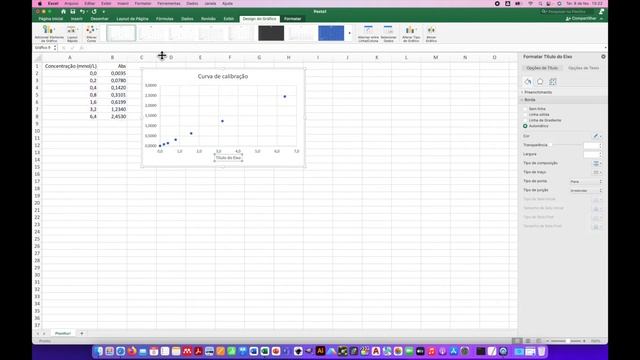Open Effects pentagon icon in format pane
640x360 pixels.
[540, 82]
